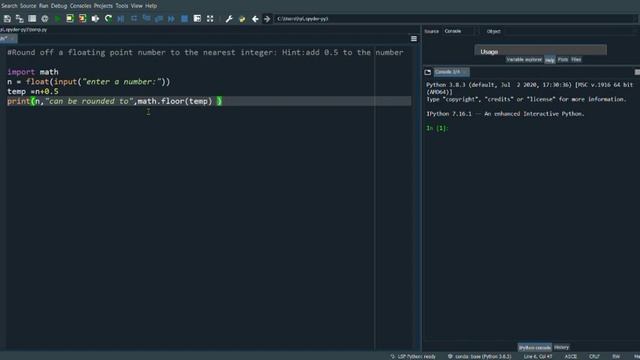
Task: Open PYTHONPATH manager Python icon
Action: pyautogui.click(x=242, y=19)
